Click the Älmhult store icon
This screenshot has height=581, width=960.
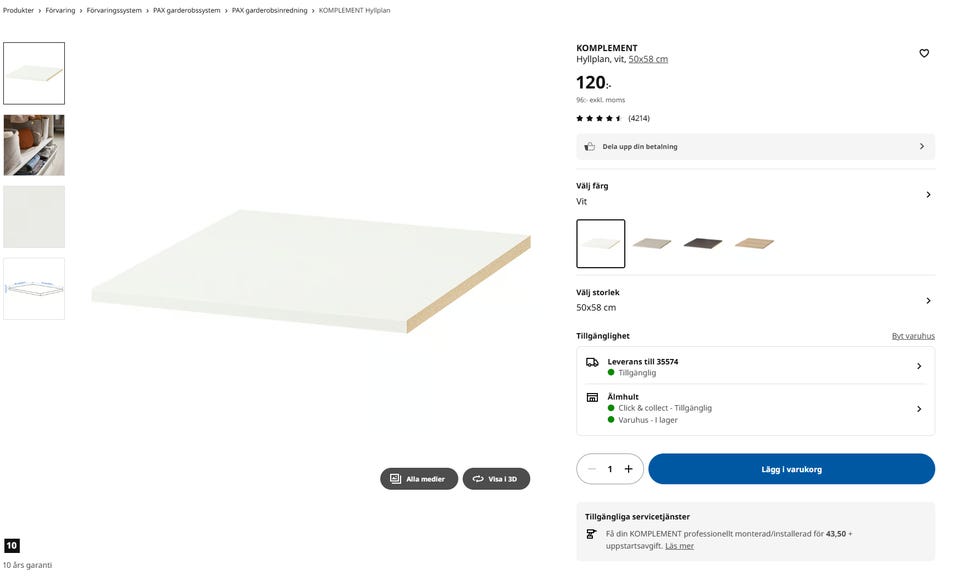[592, 397]
